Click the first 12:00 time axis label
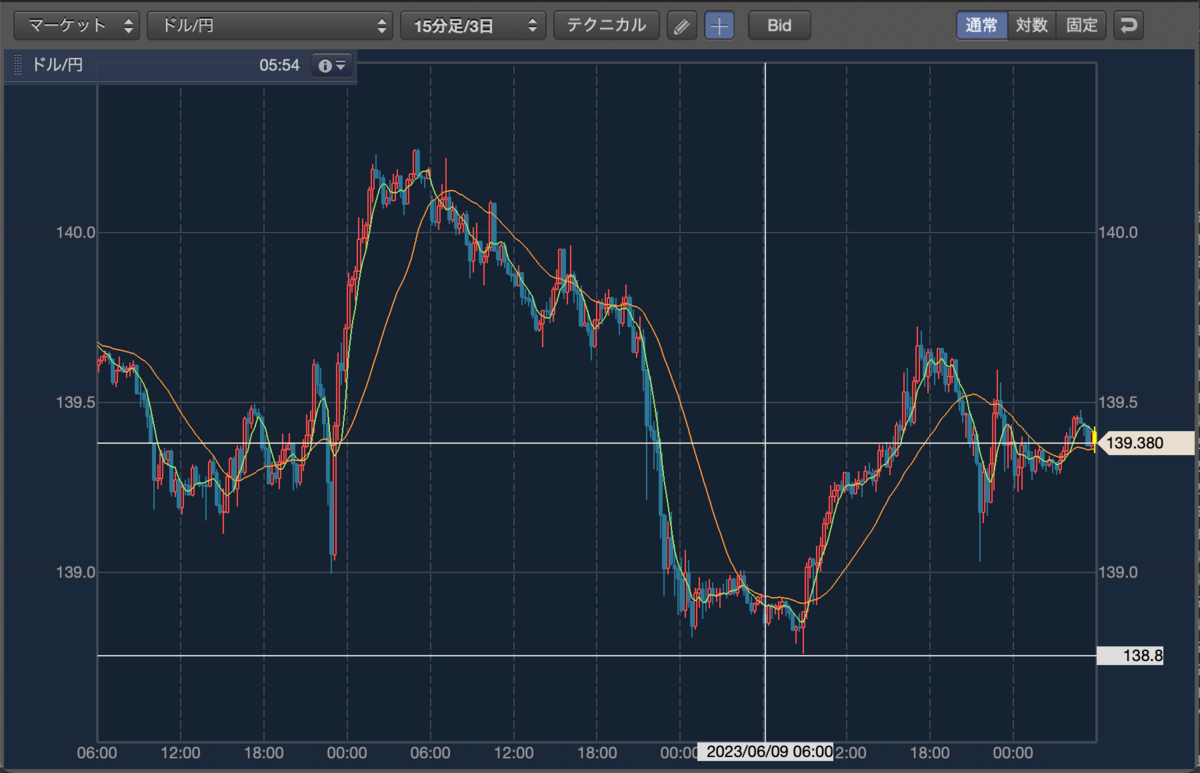This screenshot has height=773, width=1200. [x=180, y=752]
